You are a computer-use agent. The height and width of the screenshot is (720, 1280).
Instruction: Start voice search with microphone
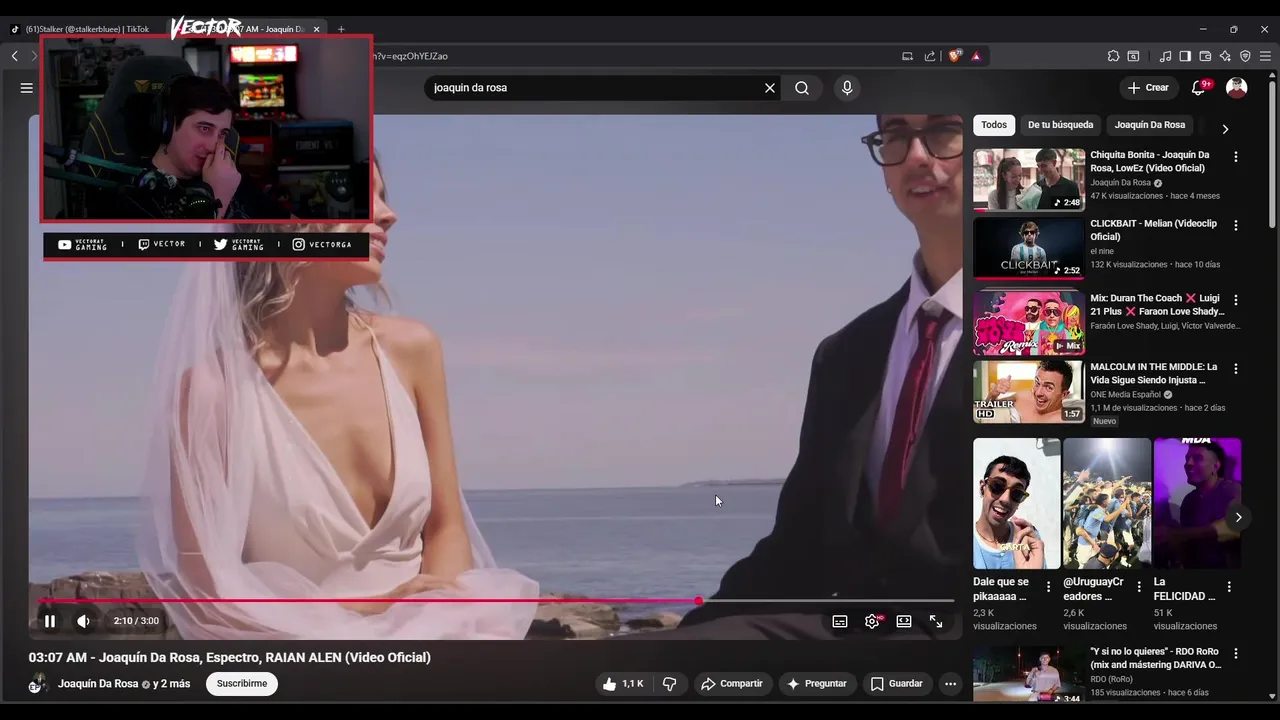(847, 88)
